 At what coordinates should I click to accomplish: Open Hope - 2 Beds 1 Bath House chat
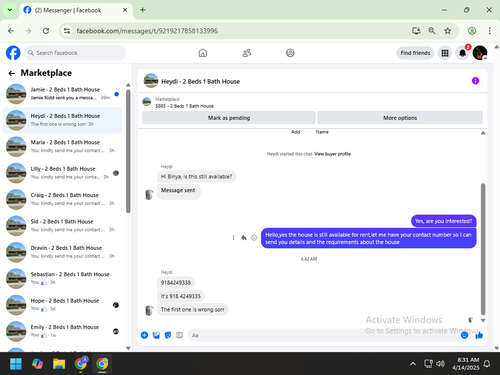(62, 304)
